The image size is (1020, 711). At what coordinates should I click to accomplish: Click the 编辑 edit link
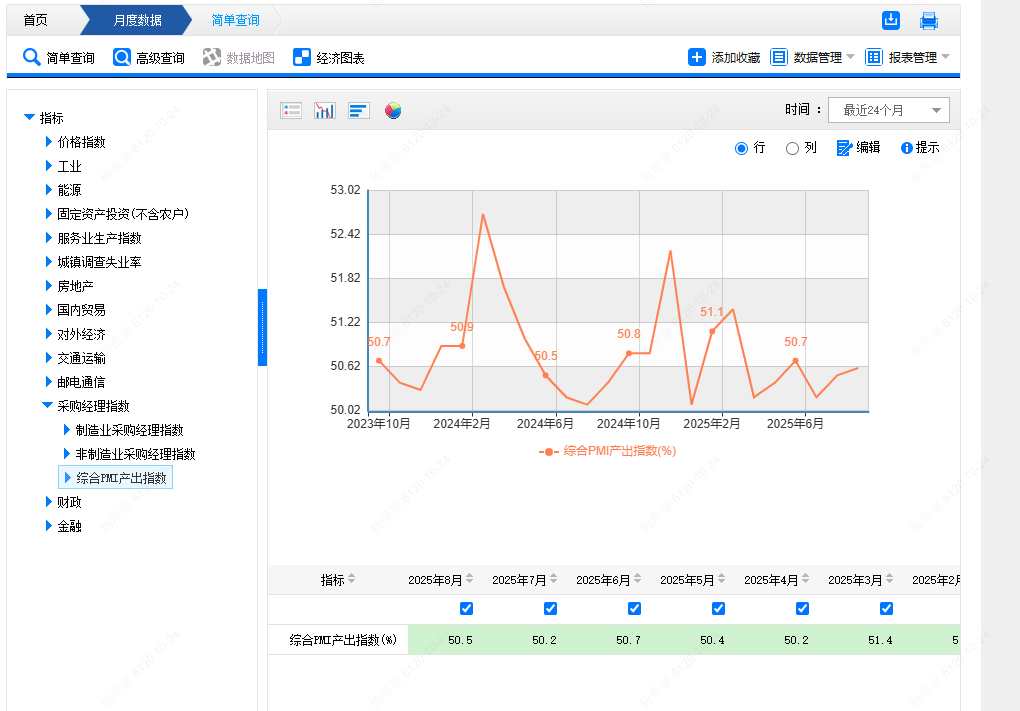[x=858, y=148]
